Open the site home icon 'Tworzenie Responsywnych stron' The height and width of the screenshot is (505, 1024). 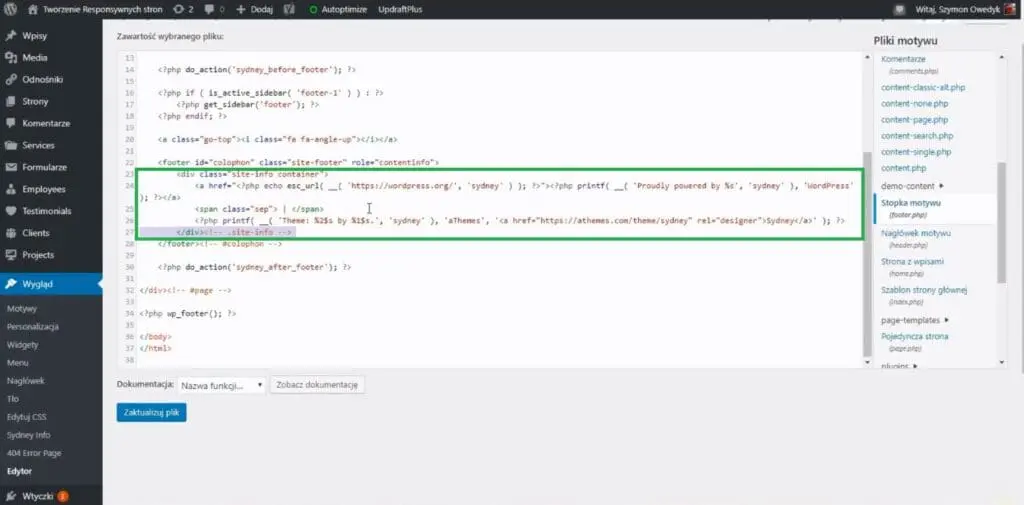tap(33, 10)
